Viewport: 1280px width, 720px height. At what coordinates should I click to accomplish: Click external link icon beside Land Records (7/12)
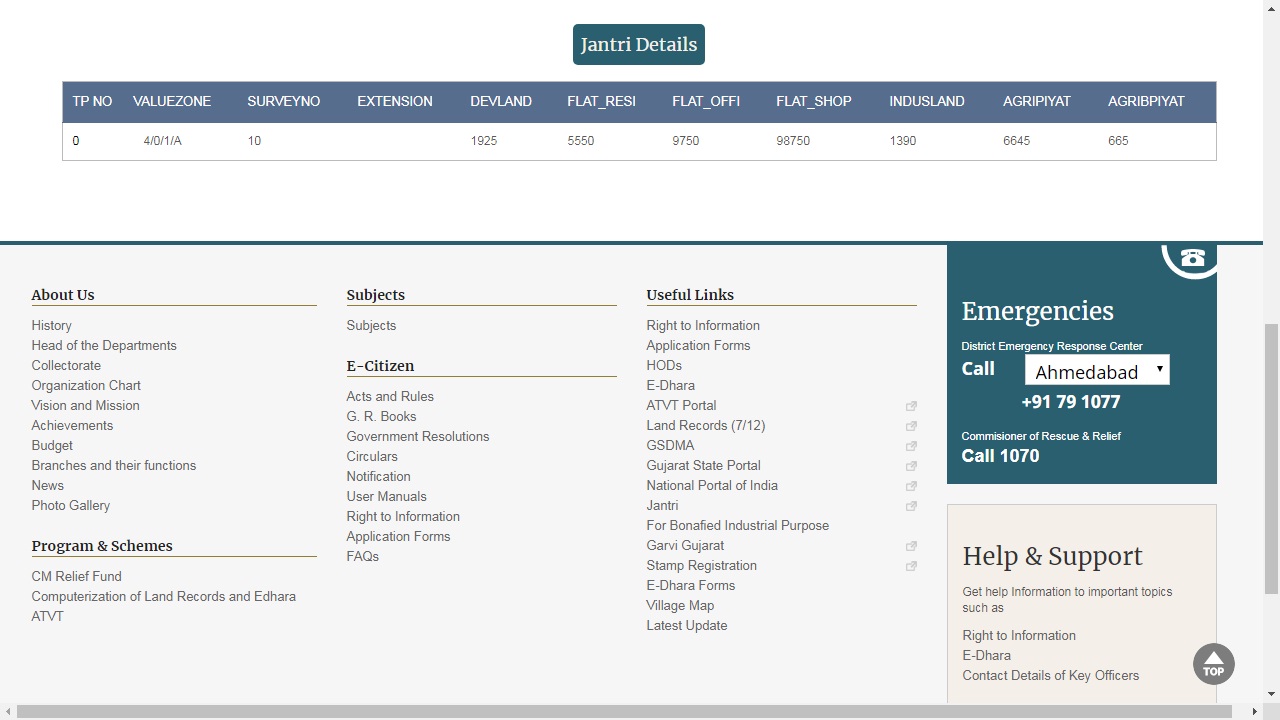pyautogui.click(x=911, y=426)
